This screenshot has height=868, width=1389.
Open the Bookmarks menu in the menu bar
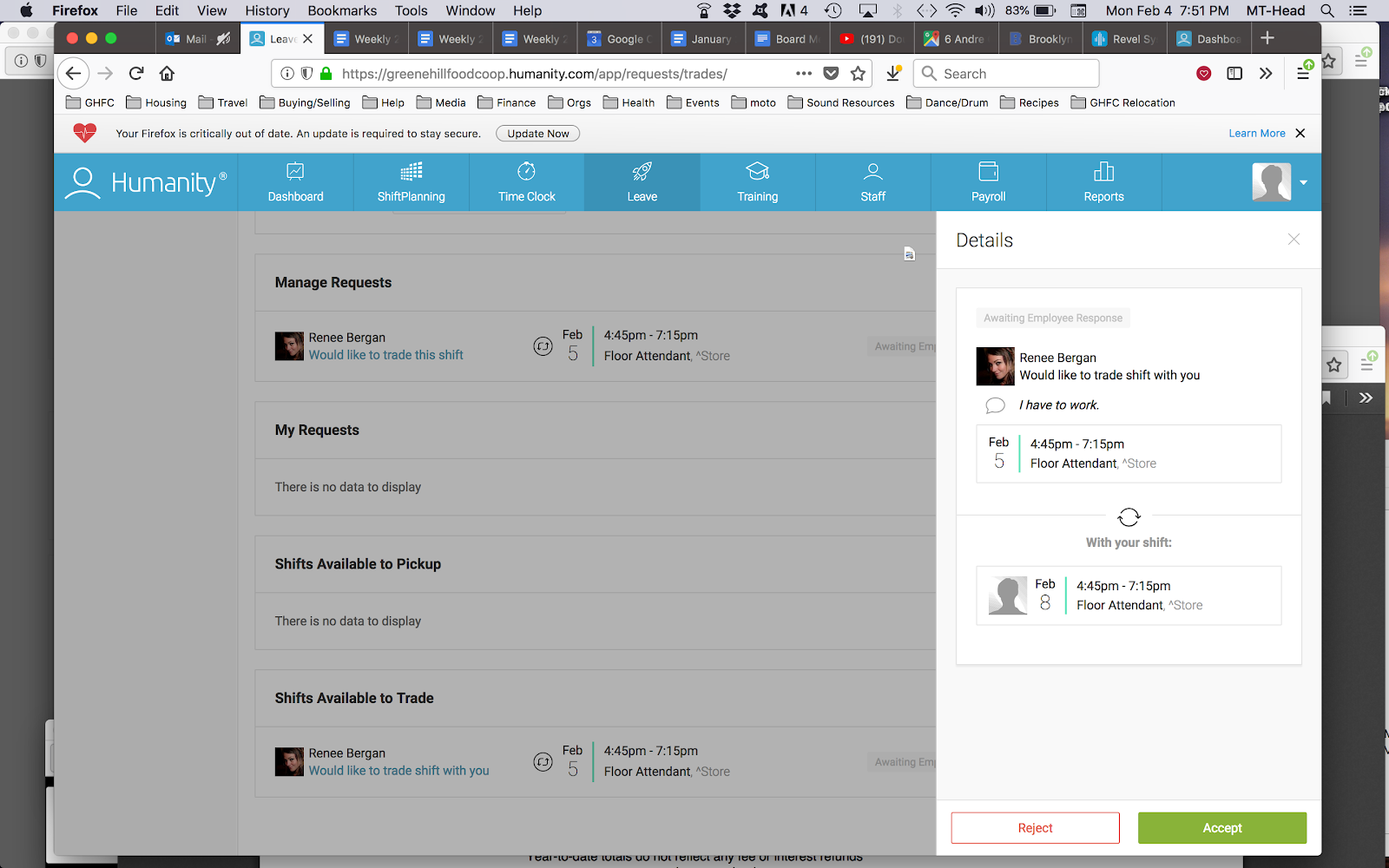coord(342,10)
